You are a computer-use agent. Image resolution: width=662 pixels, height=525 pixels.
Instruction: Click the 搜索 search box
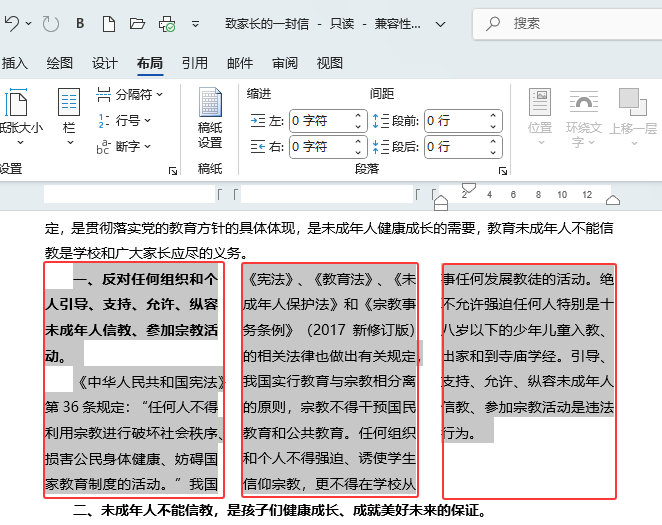point(567,24)
